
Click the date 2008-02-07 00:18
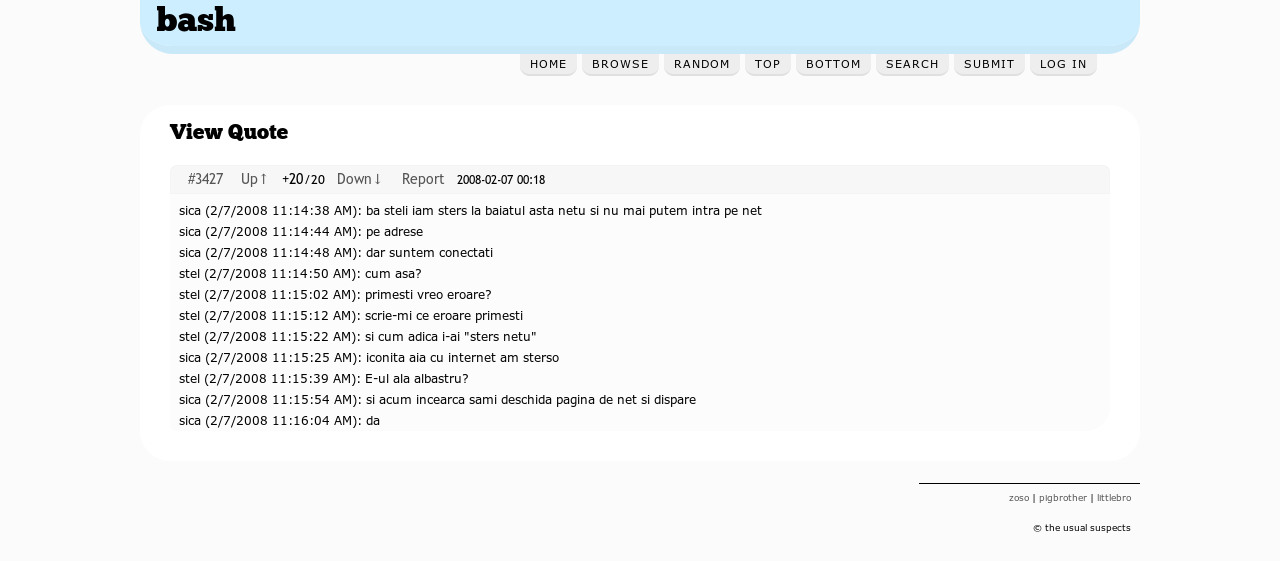click(501, 180)
